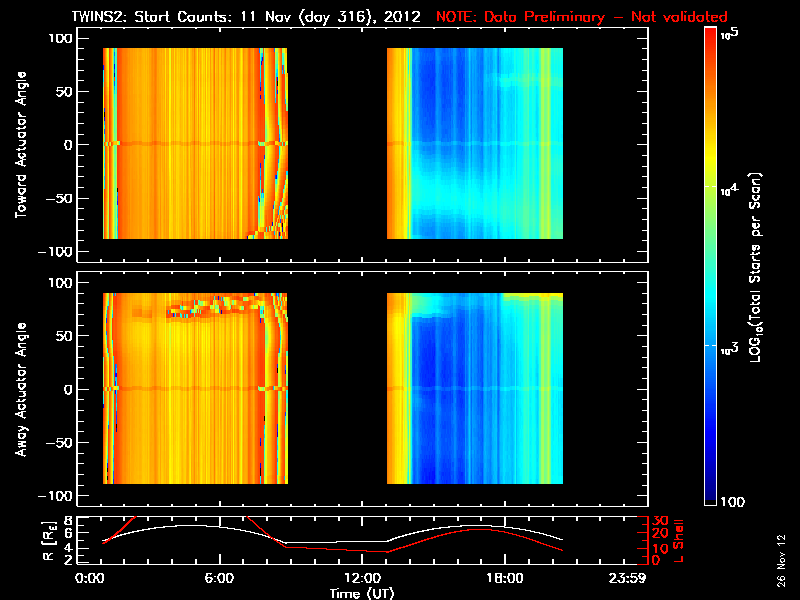Image resolution: width=800 pixels, height=600 pixels.
Task: Click the 'R [RE]' axis label
Action: [48, 542]
